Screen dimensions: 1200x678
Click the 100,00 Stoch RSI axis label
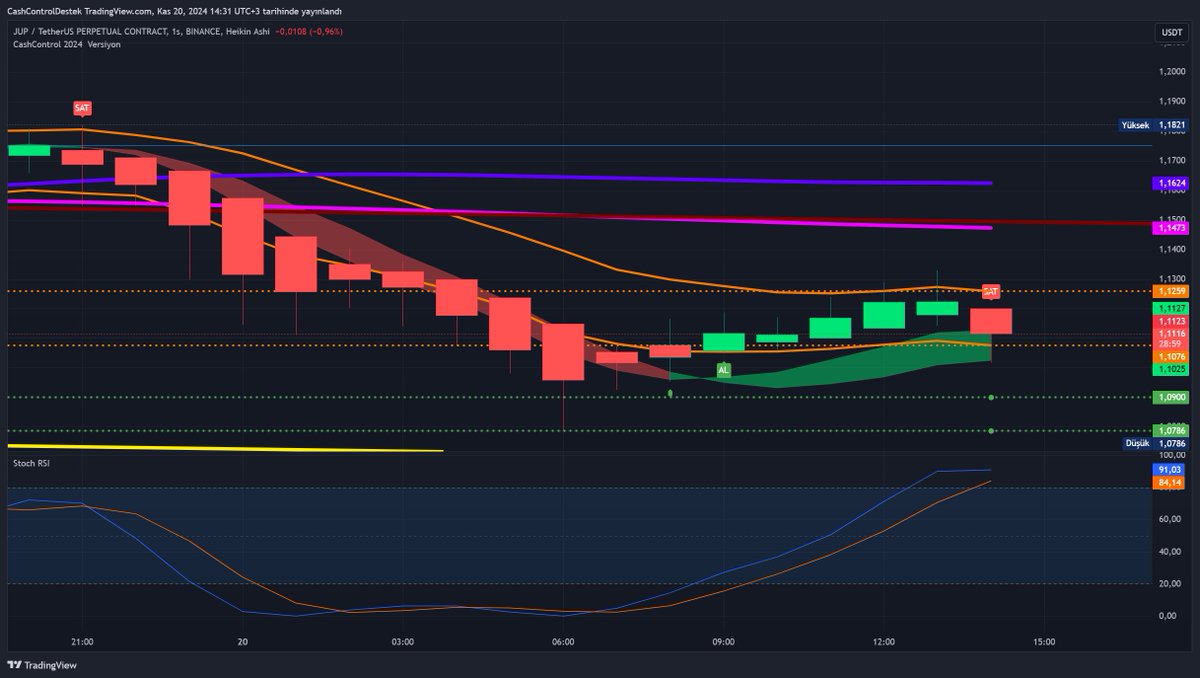pyautogui.click(x=1172, y=455)
